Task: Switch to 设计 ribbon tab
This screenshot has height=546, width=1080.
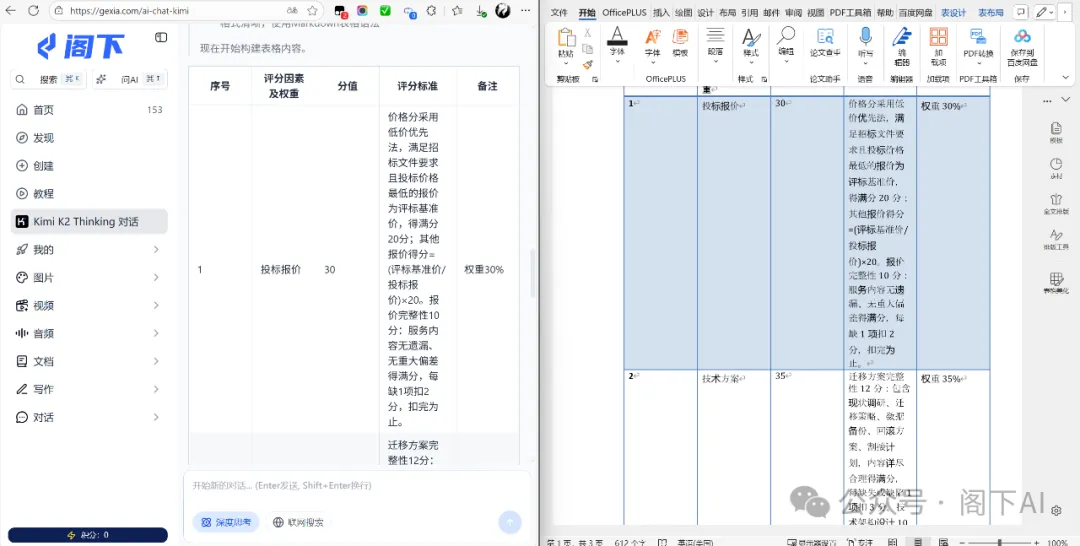Action: point(705,12)
